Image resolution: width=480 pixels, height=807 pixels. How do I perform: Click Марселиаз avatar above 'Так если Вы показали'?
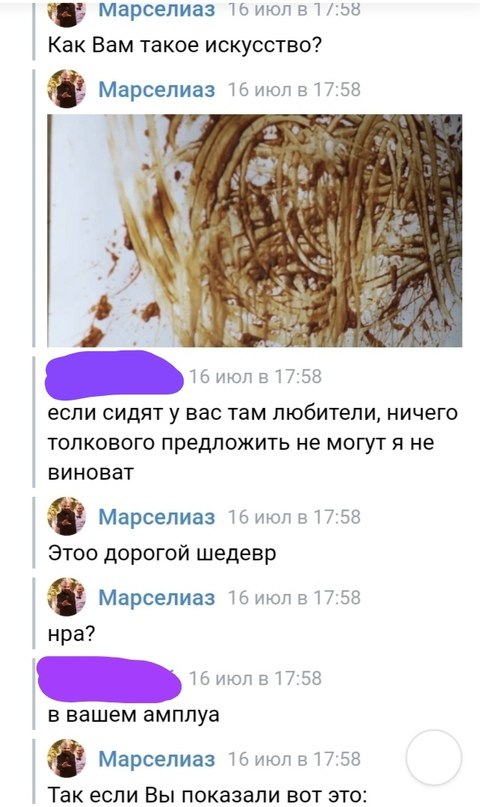tap(66, 759)
